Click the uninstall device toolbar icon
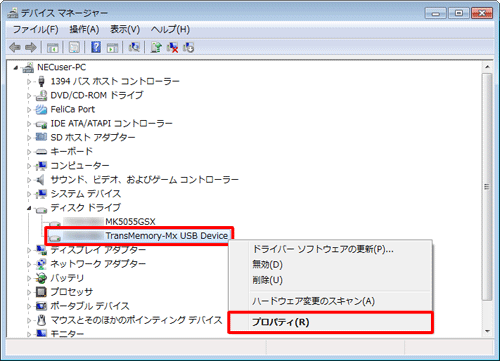This screenshot has width=500, height=361. point(188,47)
